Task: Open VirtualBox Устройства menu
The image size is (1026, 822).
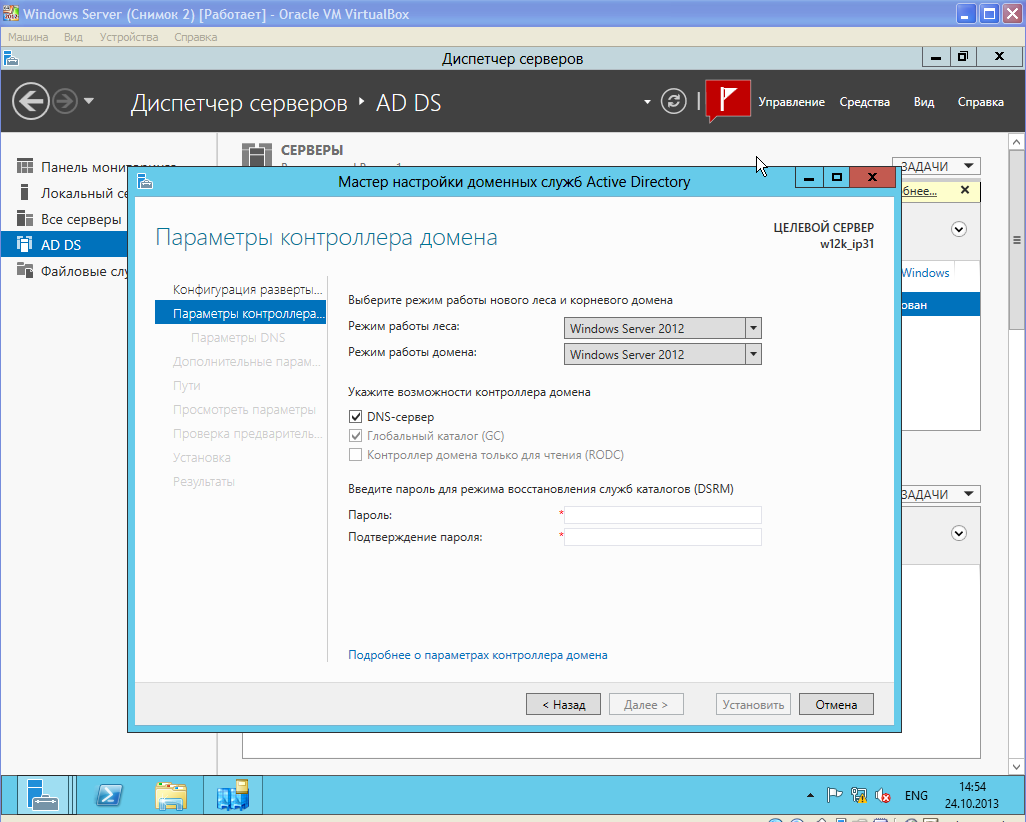Action: click(x=129, y=37)
